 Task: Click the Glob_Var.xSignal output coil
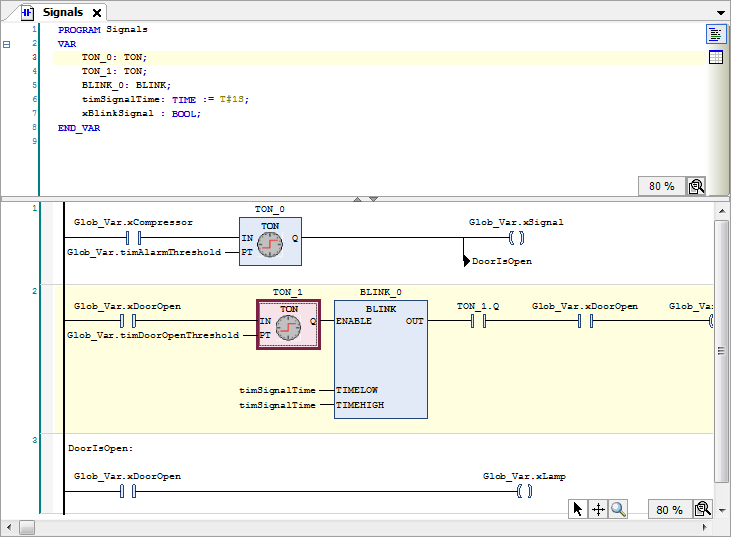point(516,238)
